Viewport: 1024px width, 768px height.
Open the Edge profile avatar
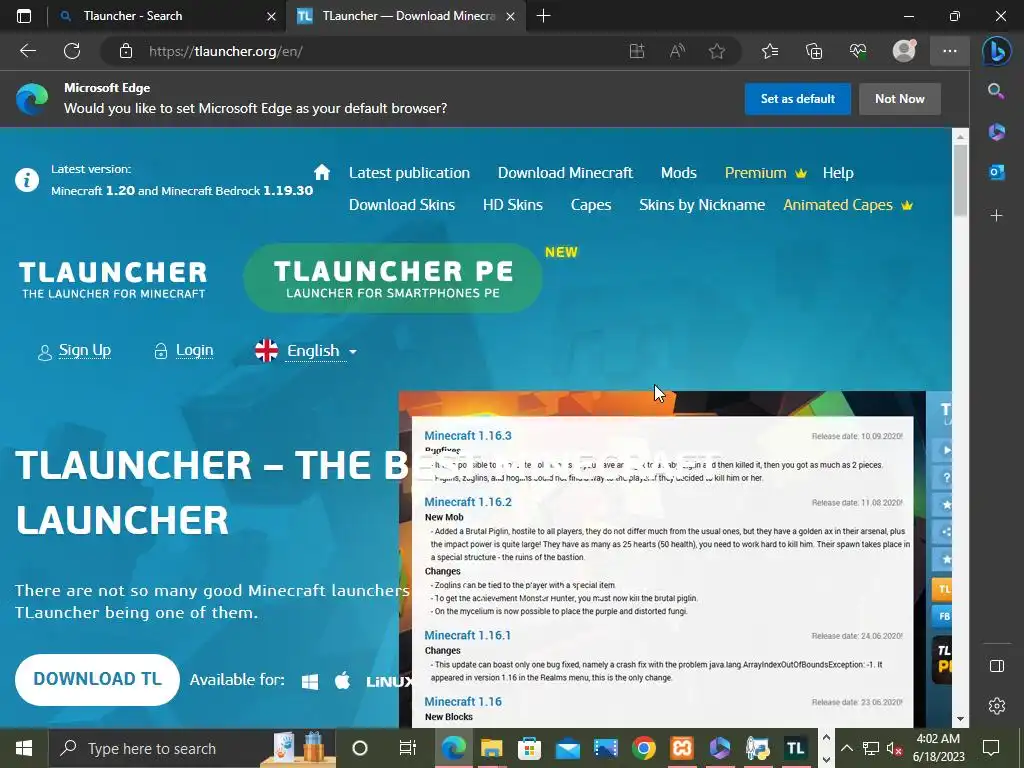point(904,51)
